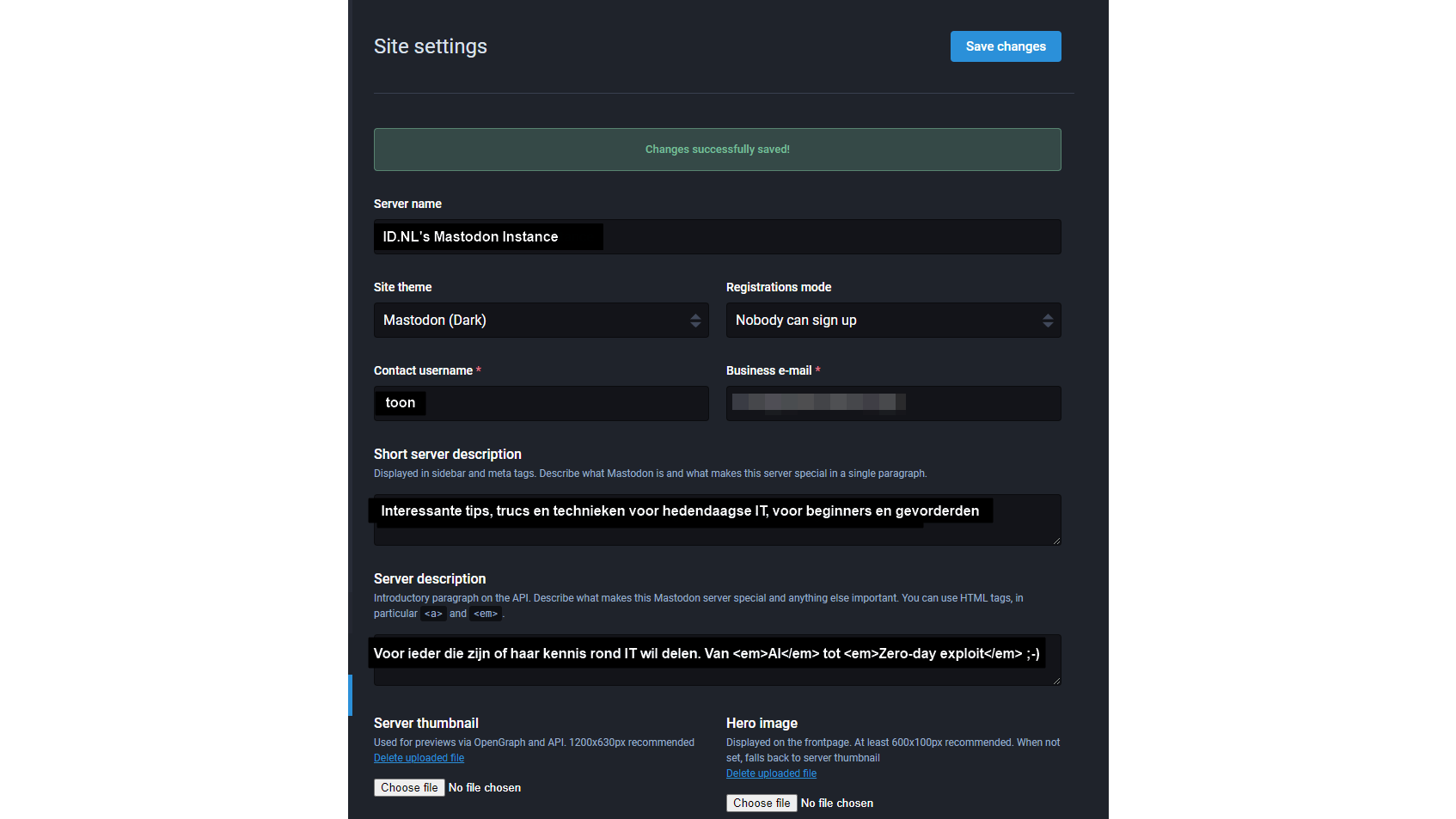
Task: Click the Registrations mode arrow icon
Action: pos(1048,321)
